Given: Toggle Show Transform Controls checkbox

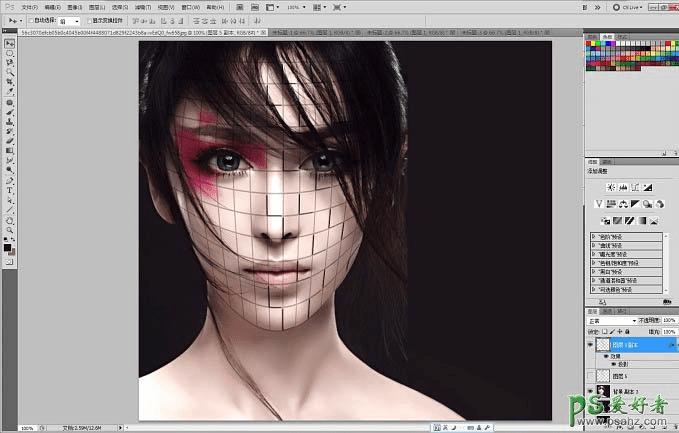Looking at the screenshot, I should coord(89,20).
